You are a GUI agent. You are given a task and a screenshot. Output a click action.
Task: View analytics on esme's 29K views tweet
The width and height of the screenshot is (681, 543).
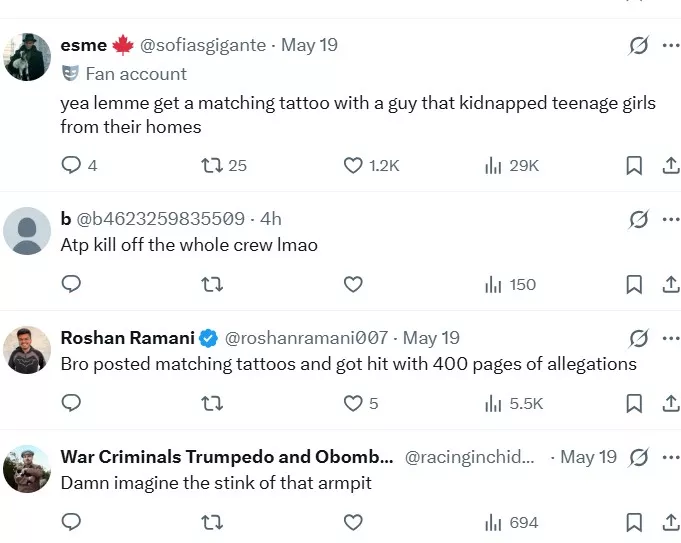(x=512, y=166)
